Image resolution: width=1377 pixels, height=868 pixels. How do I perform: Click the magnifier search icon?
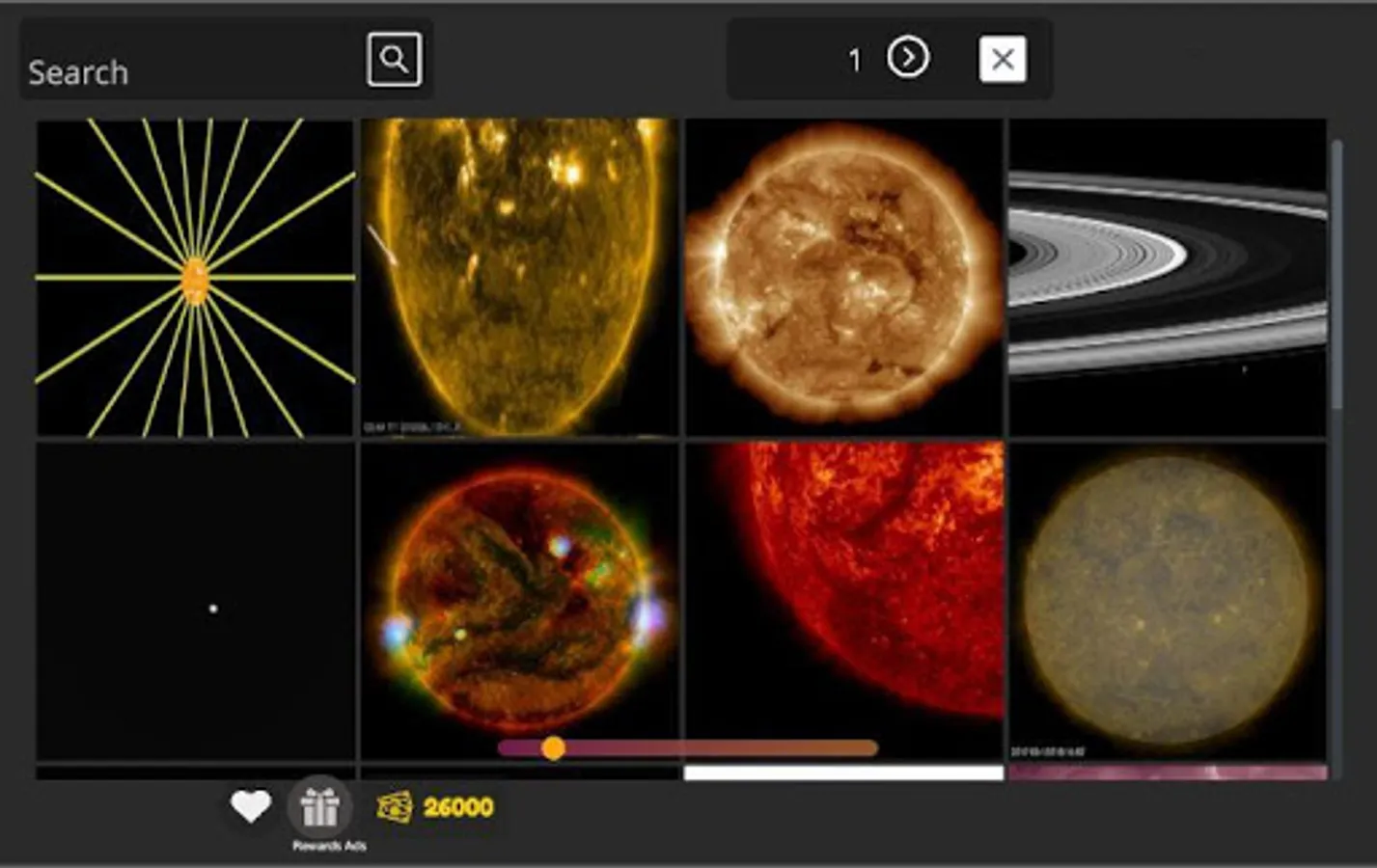pos(394,60)
